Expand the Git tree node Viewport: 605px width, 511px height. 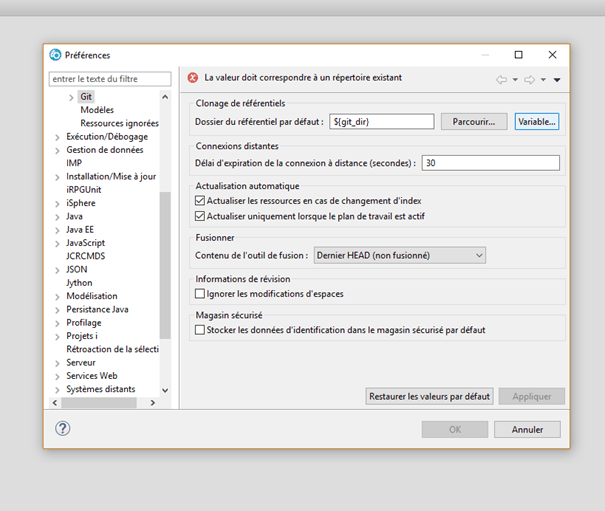pyautogui.click(x=71, y=98)
